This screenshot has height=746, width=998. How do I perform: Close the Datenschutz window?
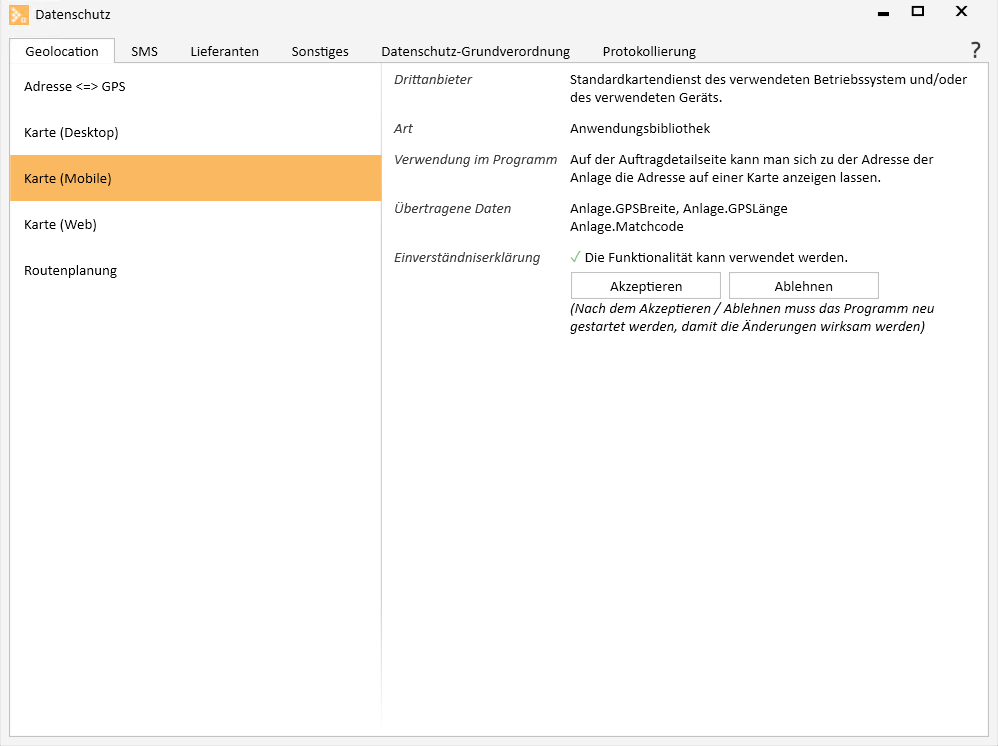961,12
